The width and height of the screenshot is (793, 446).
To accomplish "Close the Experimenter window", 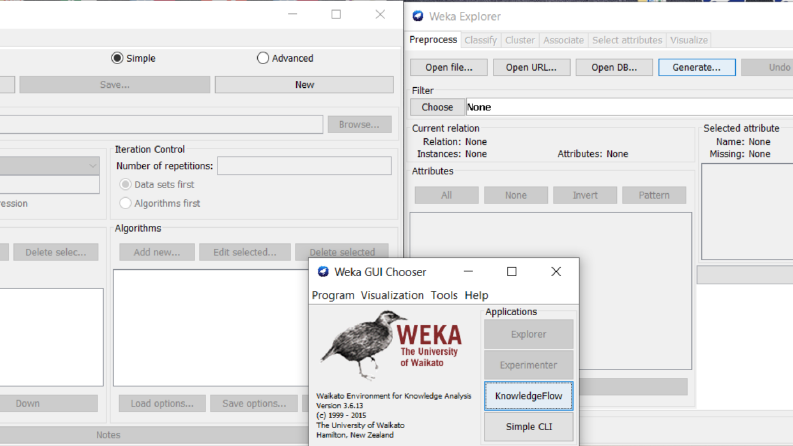I will coord(380,15).
